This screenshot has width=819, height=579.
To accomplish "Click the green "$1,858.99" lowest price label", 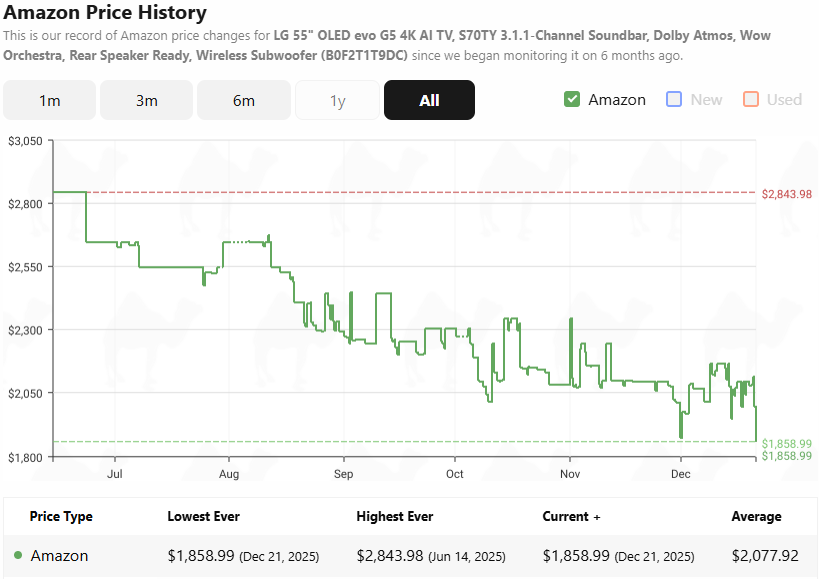I will (x=787, y=442).
